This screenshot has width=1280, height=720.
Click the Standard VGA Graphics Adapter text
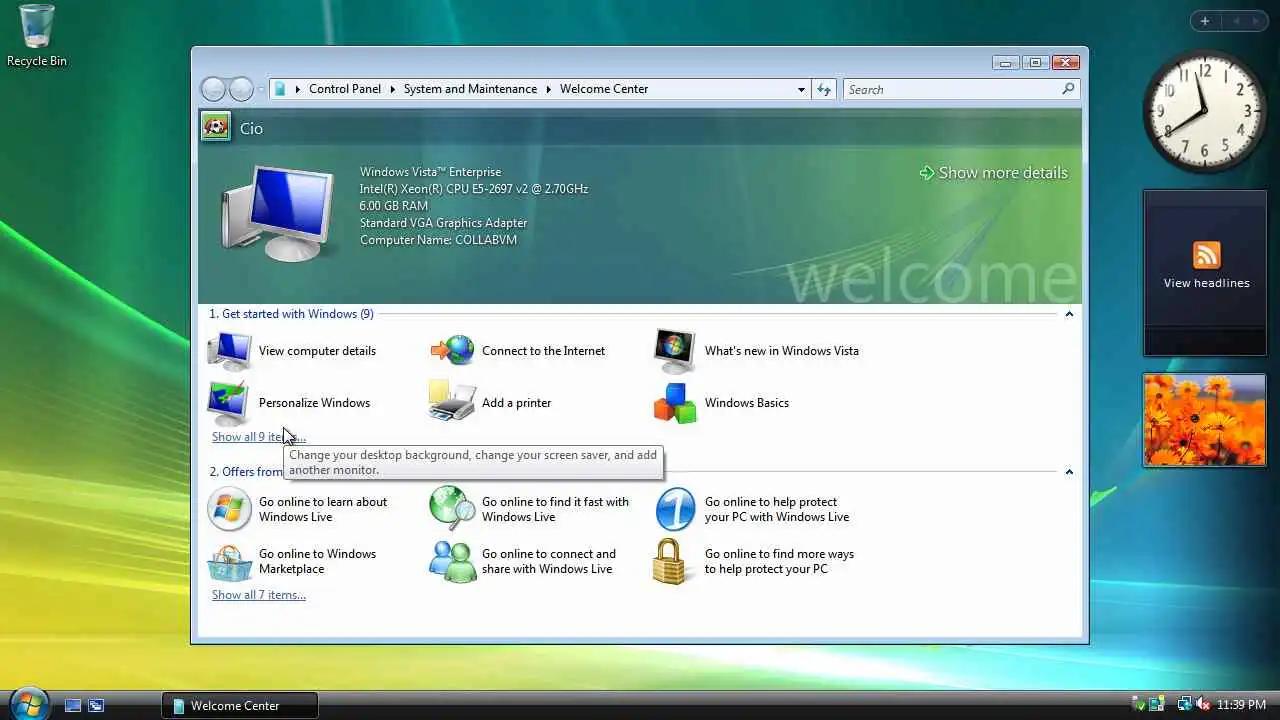tap(443, 223)
